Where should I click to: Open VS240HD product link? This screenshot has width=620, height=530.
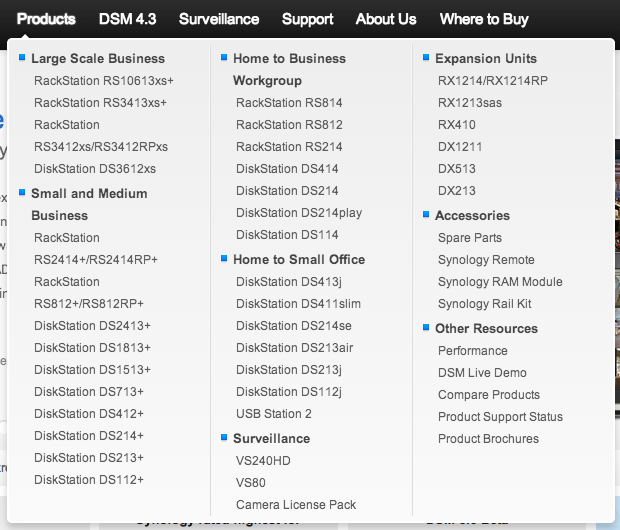pos(263,461)
